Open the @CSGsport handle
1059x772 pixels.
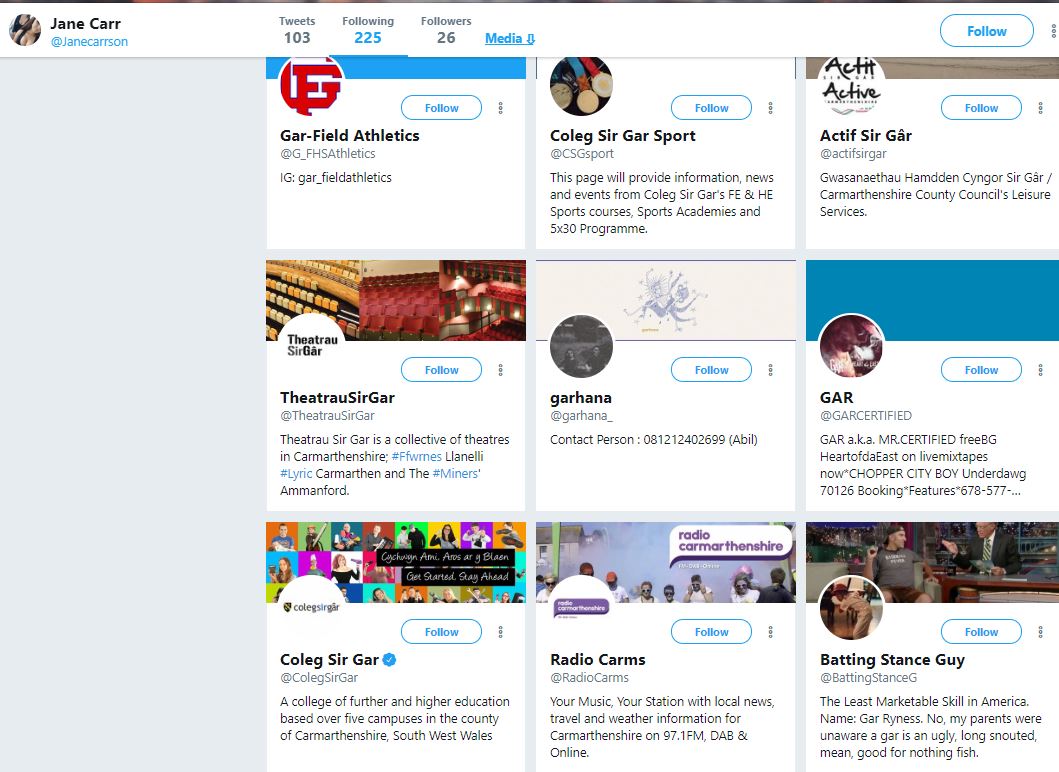(582, 154)
